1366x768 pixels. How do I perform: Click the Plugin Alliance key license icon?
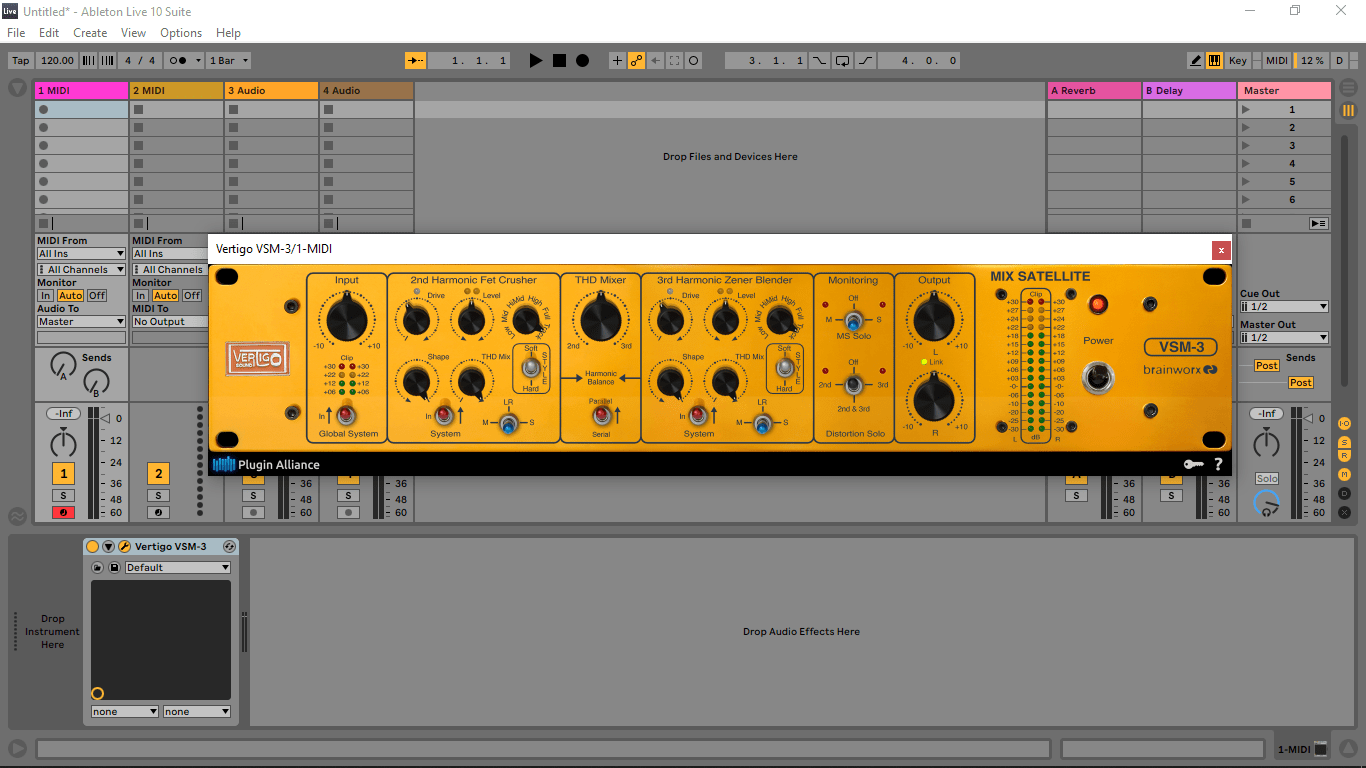pos(1193,465)
